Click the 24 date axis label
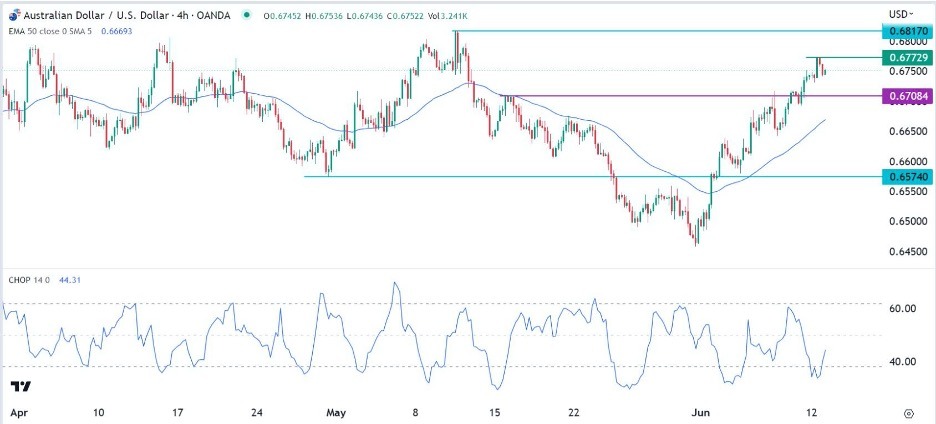 click(257, 413)
